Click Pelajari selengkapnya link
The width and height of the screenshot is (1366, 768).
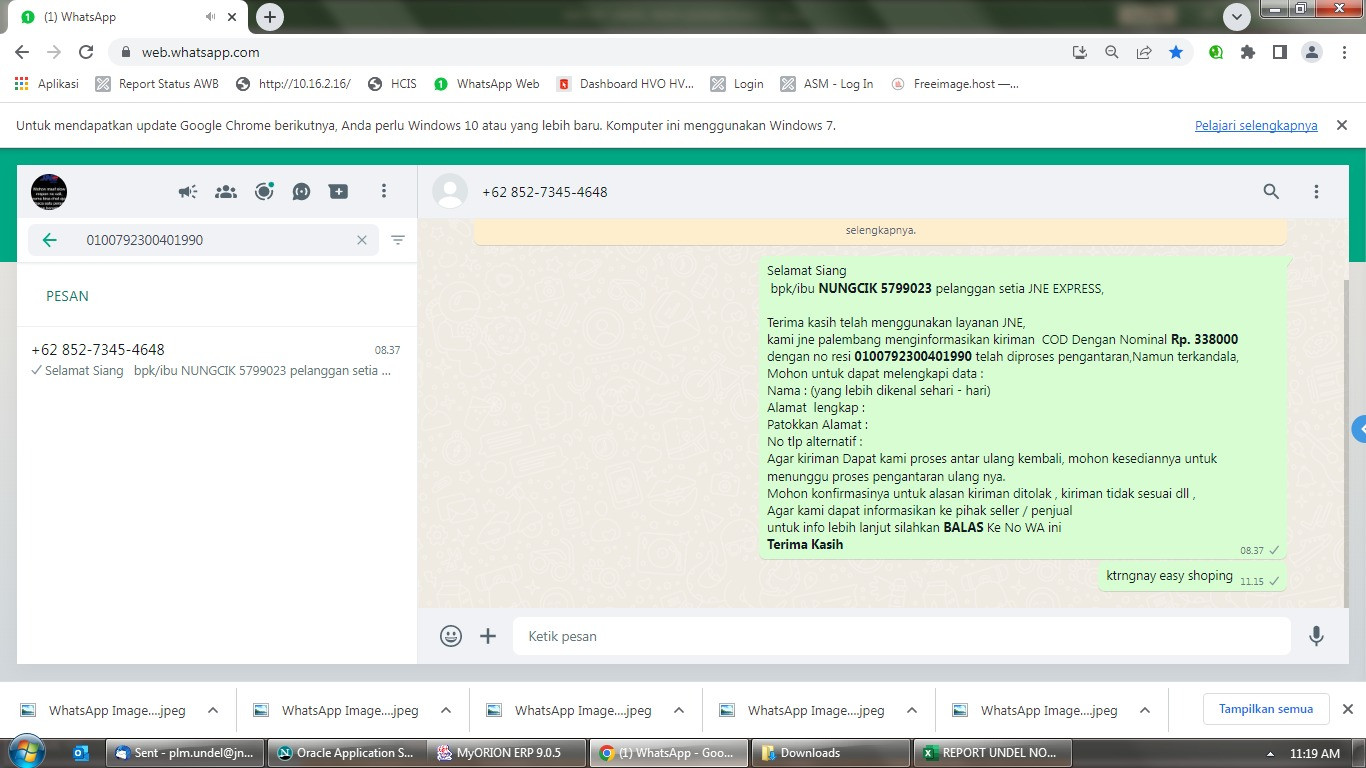click(1256, 126)
